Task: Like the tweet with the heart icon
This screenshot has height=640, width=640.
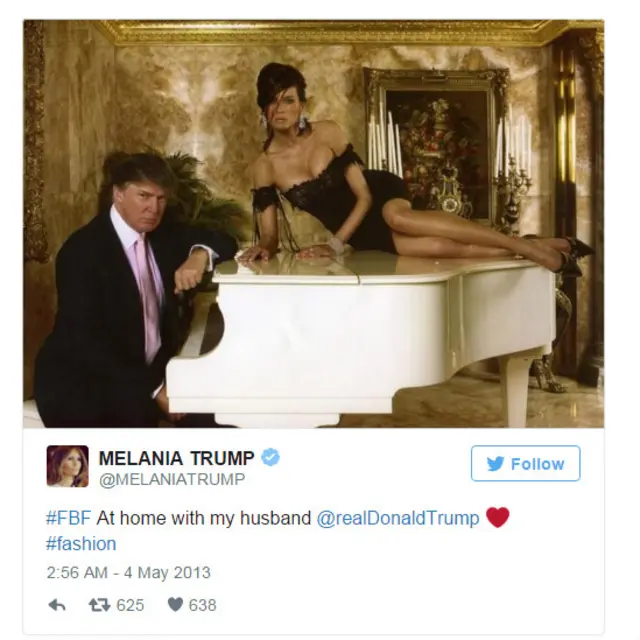Action: (176, 605)
